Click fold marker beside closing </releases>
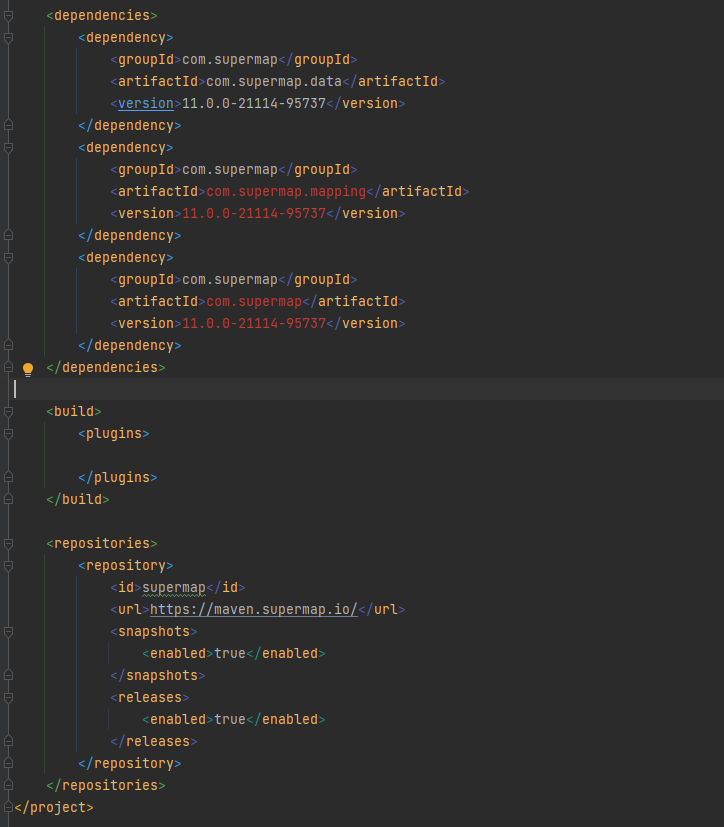Screen dimensions: 724x827 point(8,741)
